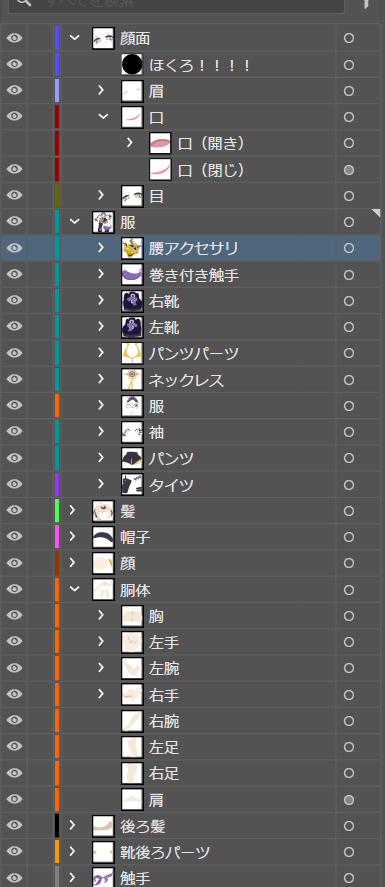This screenshot has height=887, width=385.
Task: Select the 右手 sublayer row
Action: [191, 694]
